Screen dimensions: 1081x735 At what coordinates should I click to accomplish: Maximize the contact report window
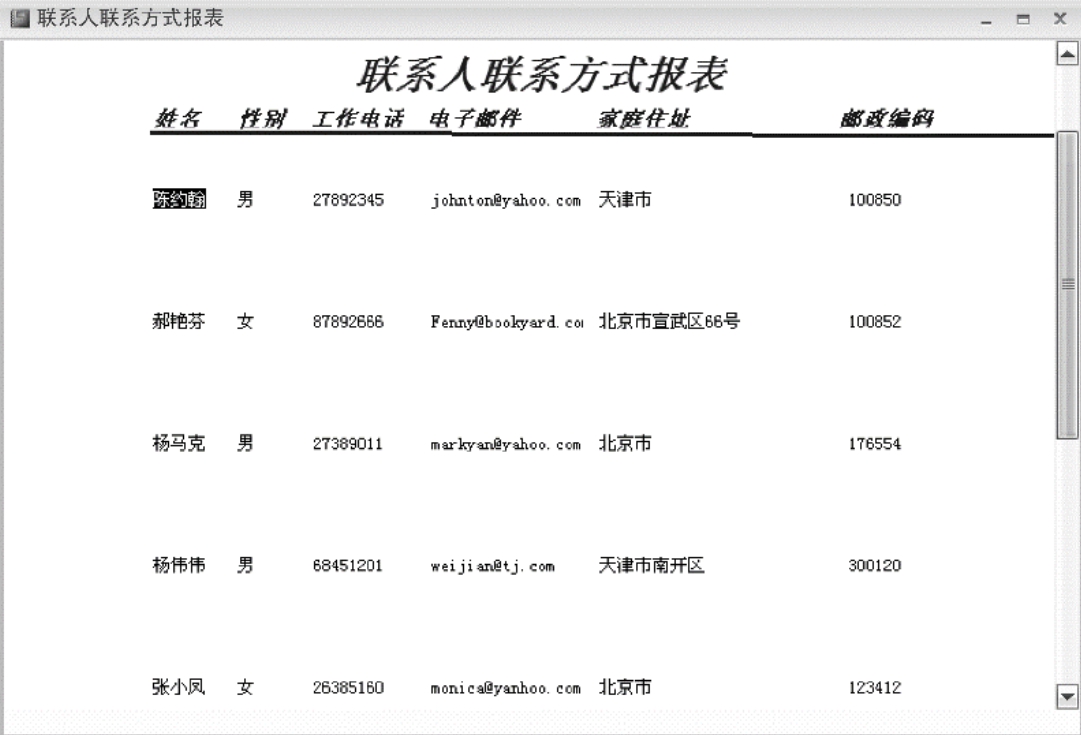[1023, 19]
